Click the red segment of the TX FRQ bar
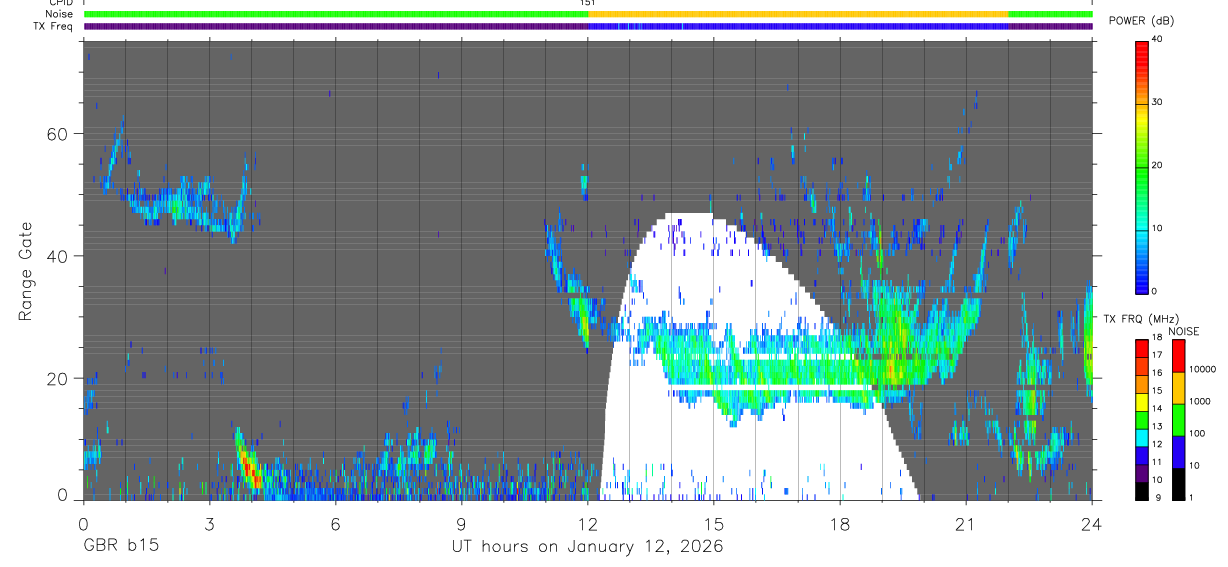The height and width of the screenshot is (567, 1228). pyautogui.click(x=1141, y=349)
